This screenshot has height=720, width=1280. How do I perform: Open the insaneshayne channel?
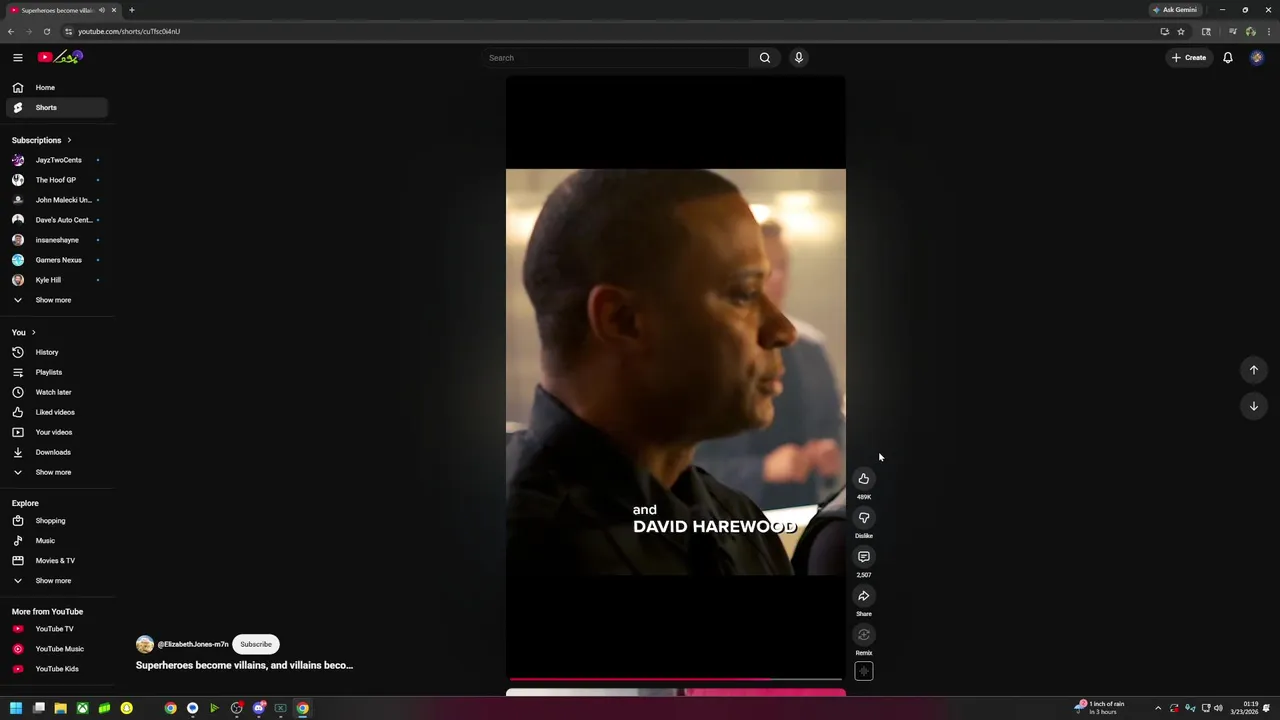(56, 240)
